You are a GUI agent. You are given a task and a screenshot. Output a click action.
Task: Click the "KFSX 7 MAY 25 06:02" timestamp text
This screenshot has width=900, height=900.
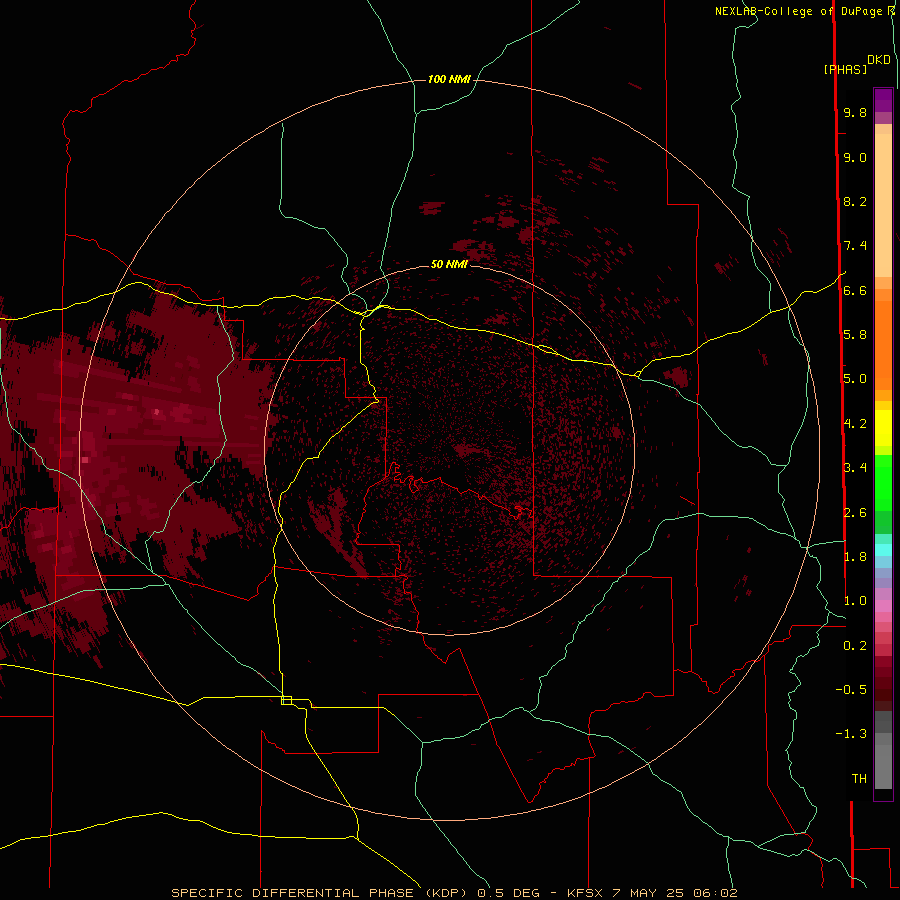[x=652, y=893]
